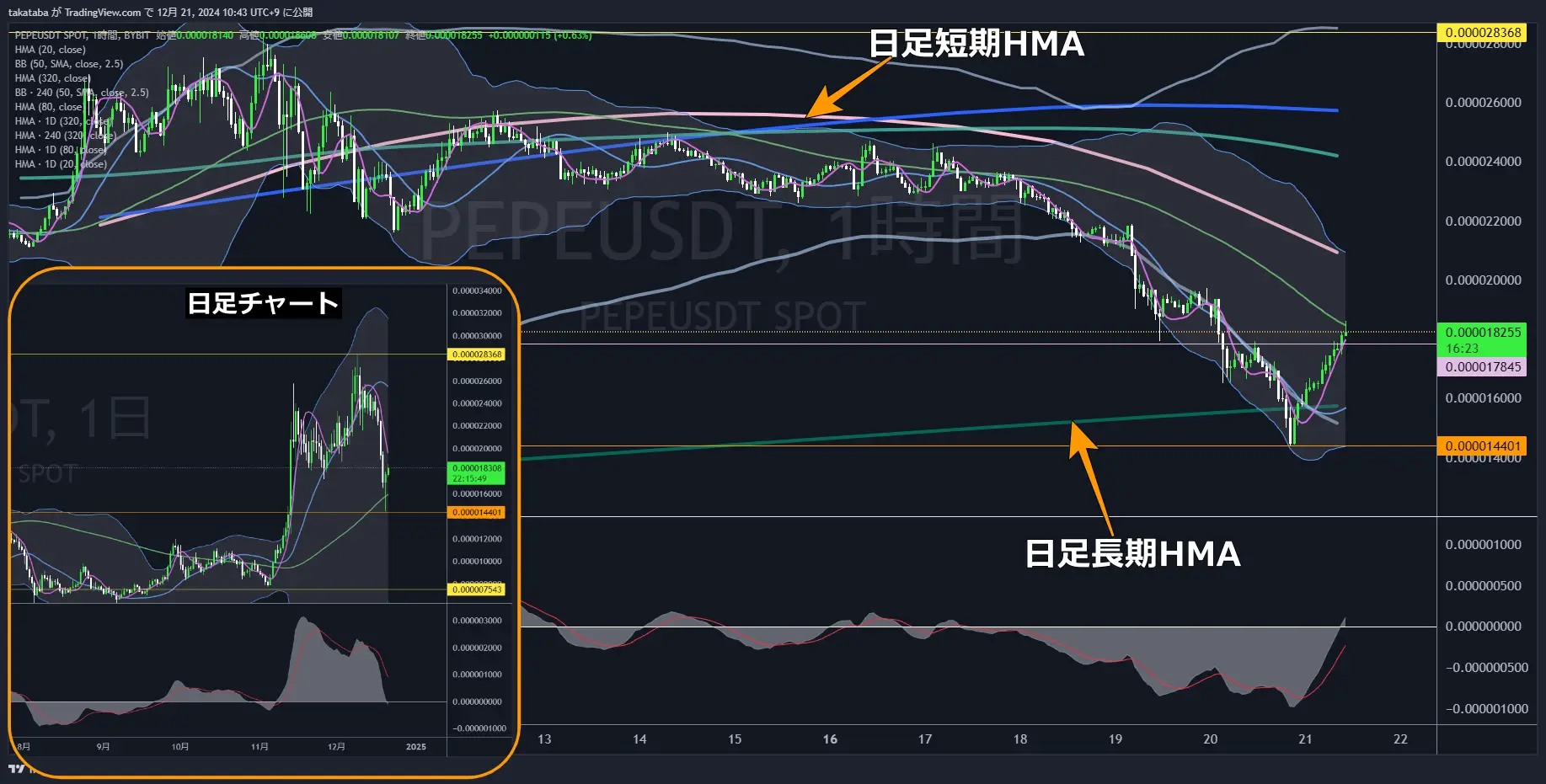Click the 0.000001000 label on indicator pane axis

point(1483,545)
